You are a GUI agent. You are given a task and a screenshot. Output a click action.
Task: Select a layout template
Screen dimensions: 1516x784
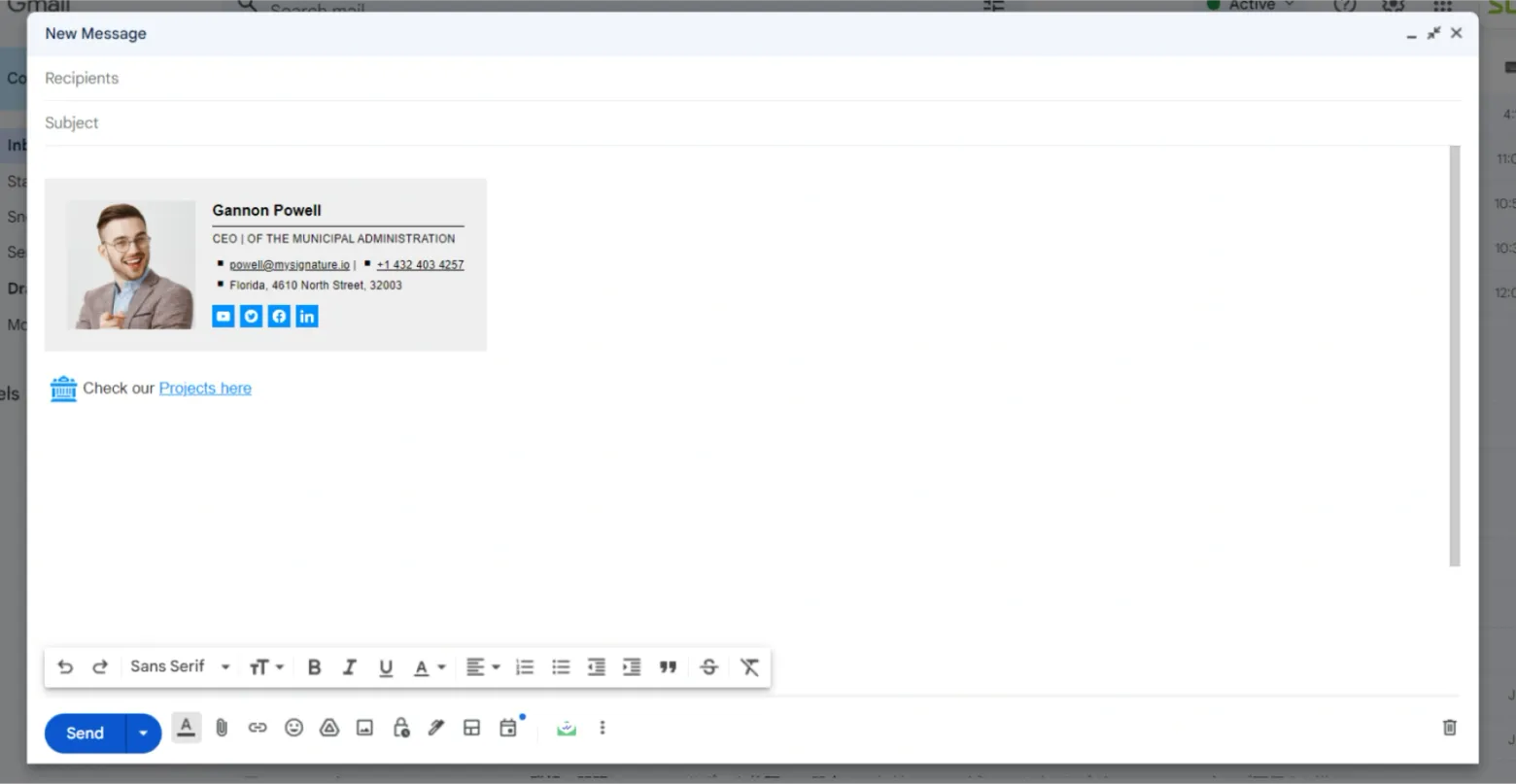tap(472, 728)
